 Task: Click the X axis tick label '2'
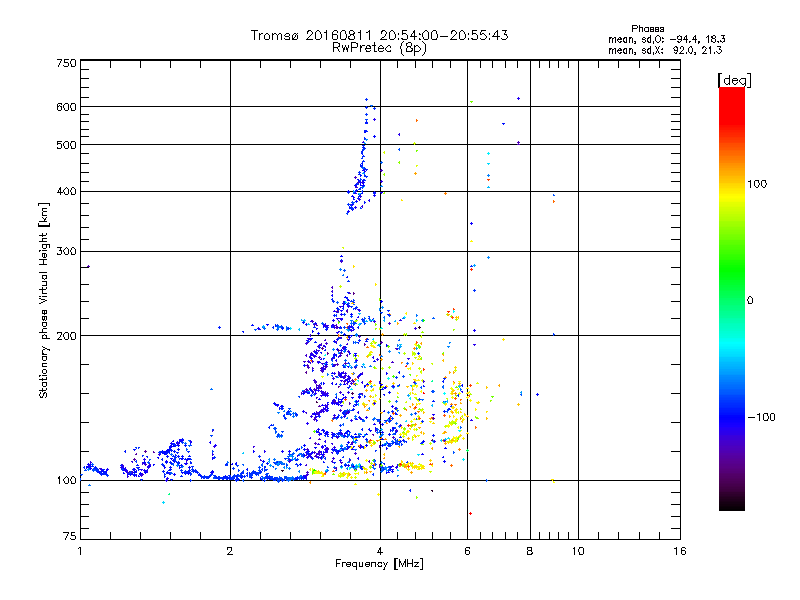tap(230, 551)
